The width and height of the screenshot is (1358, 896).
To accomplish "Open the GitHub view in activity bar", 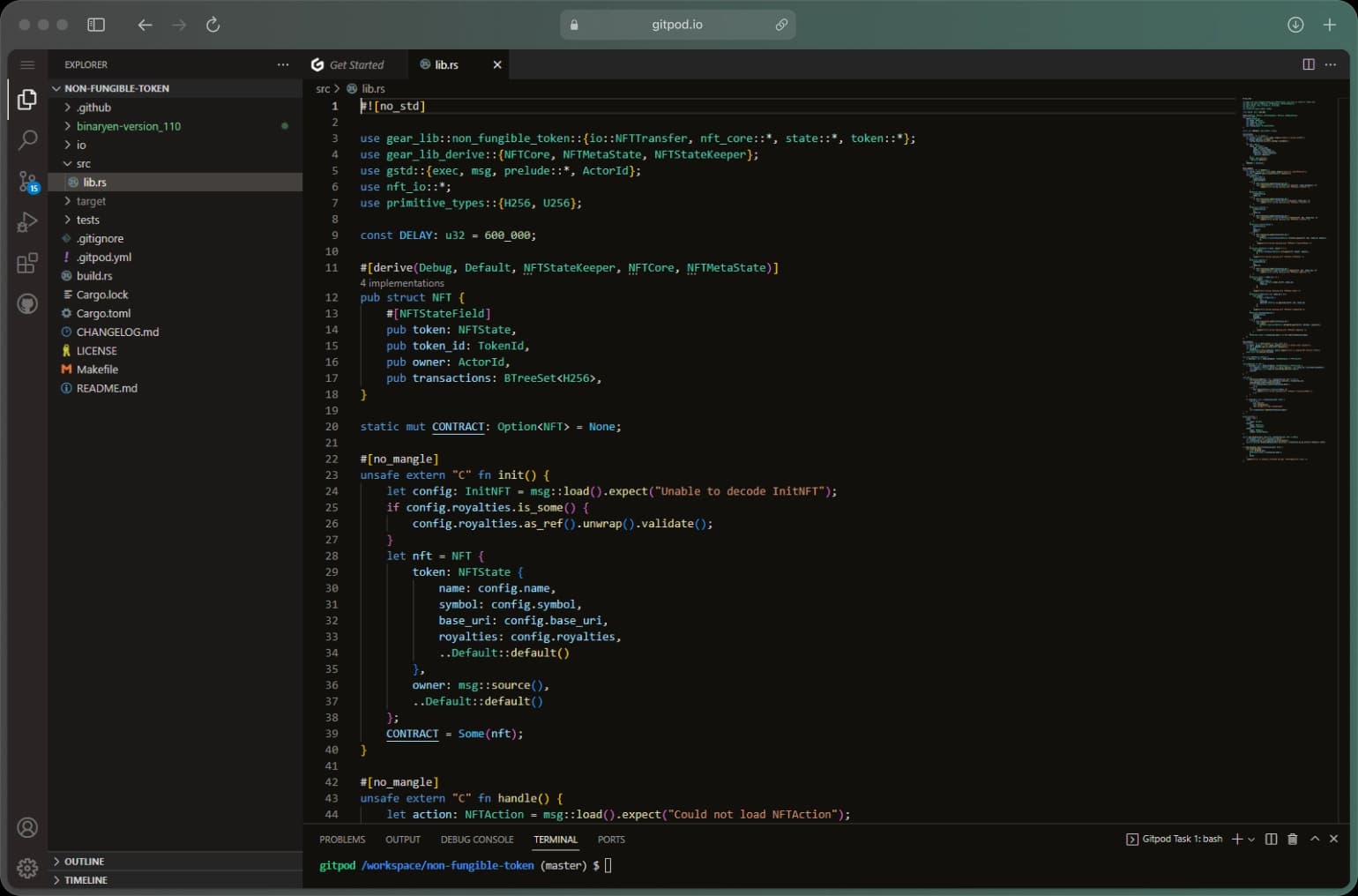I will tap(27, 304).
